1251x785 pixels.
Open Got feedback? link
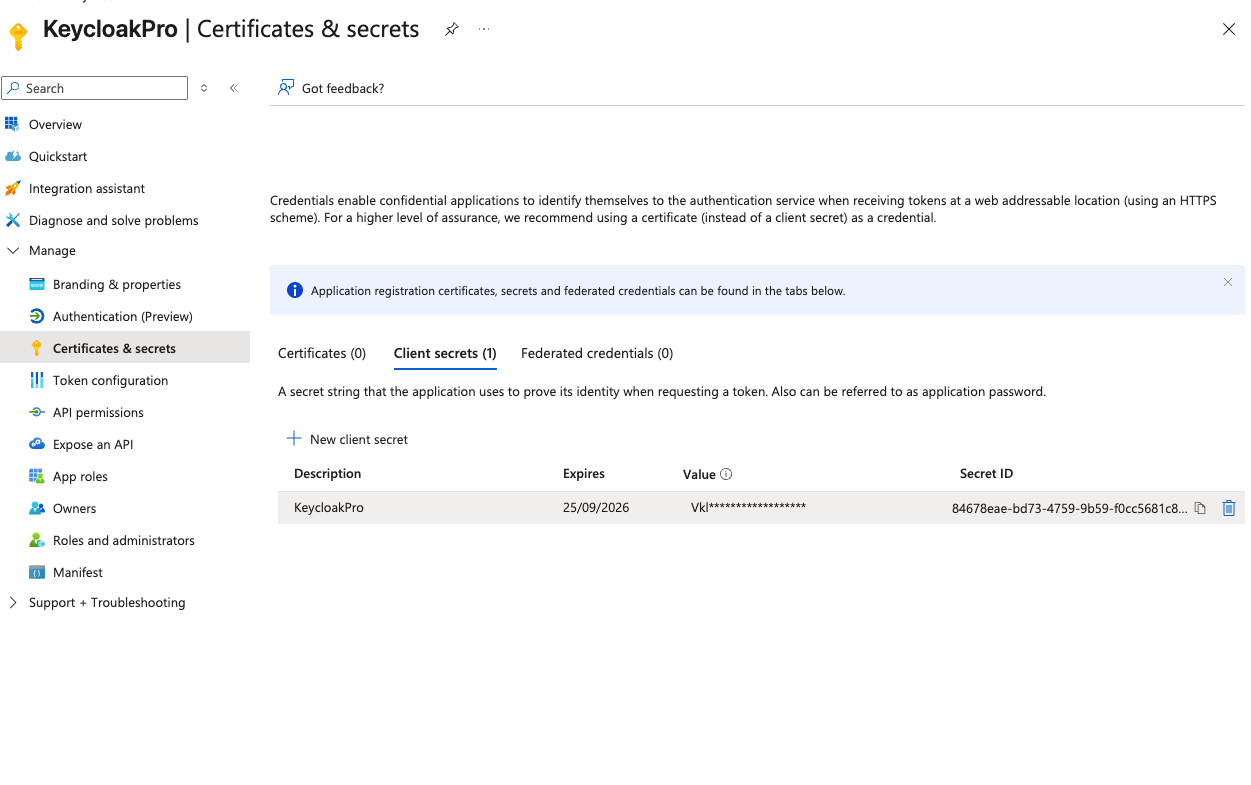pos(343,88)
